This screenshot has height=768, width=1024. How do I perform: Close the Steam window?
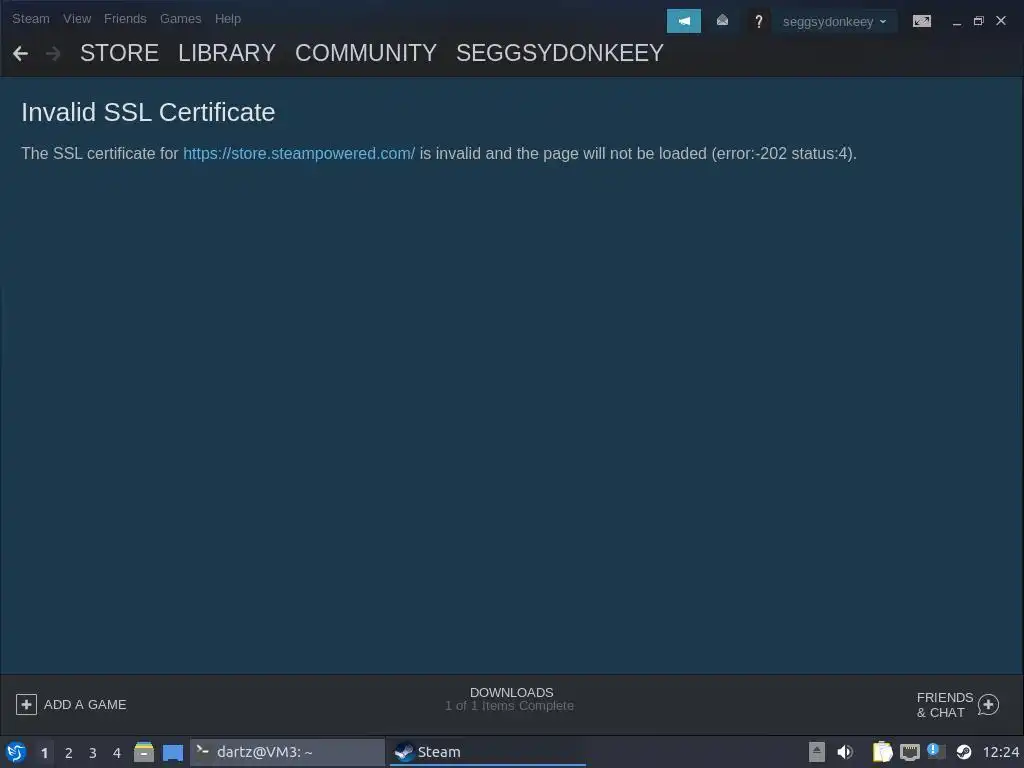click(1000, 21)
